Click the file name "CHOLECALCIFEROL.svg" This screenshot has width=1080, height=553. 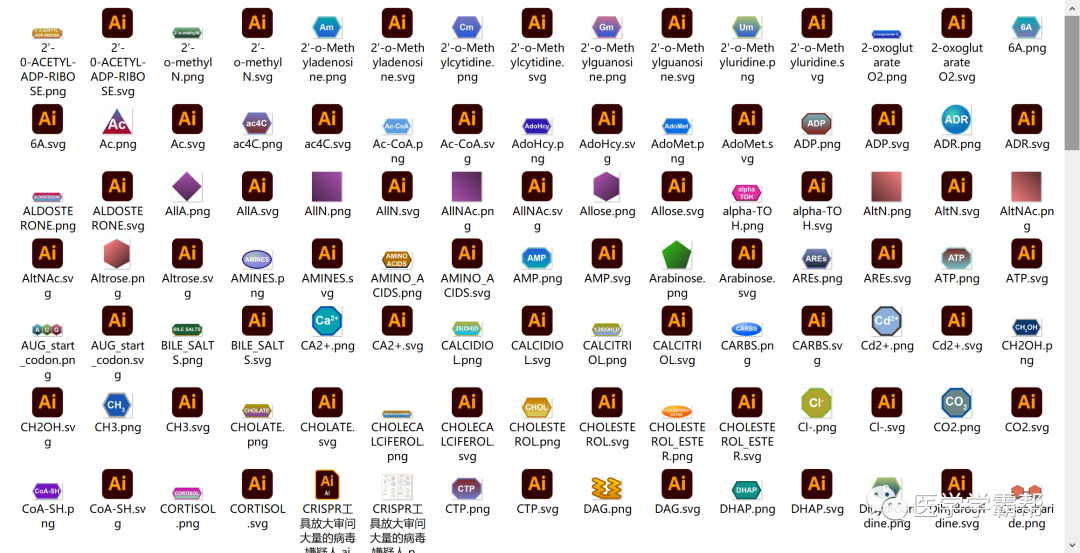(x=467, y=441)
